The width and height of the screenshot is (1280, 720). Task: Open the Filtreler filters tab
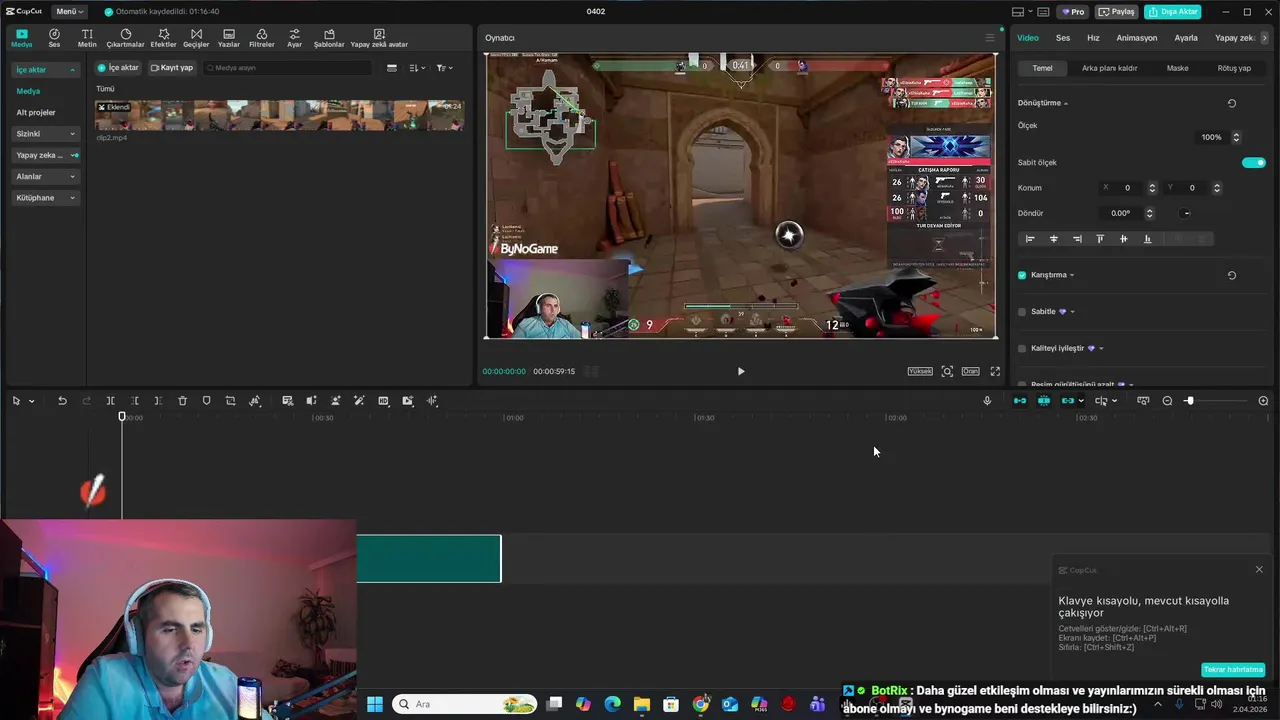(261, 38)
